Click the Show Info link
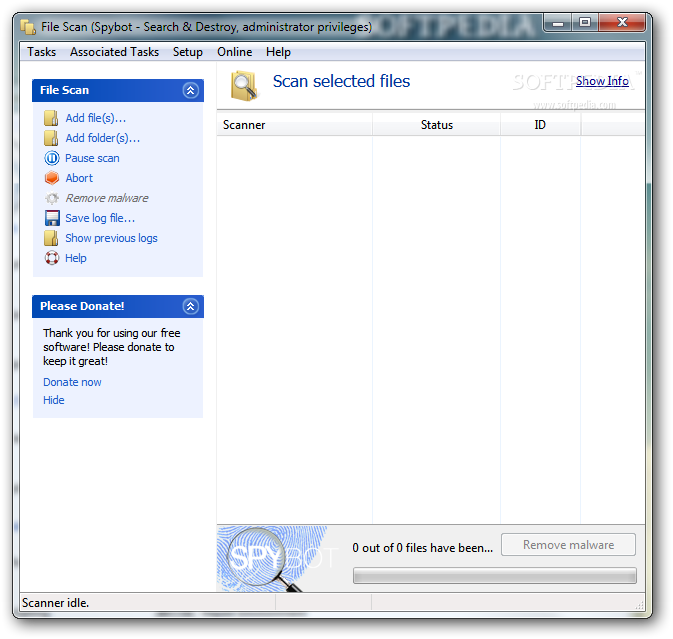This screenshot has height=639, width=673. [x=602, y=81]
